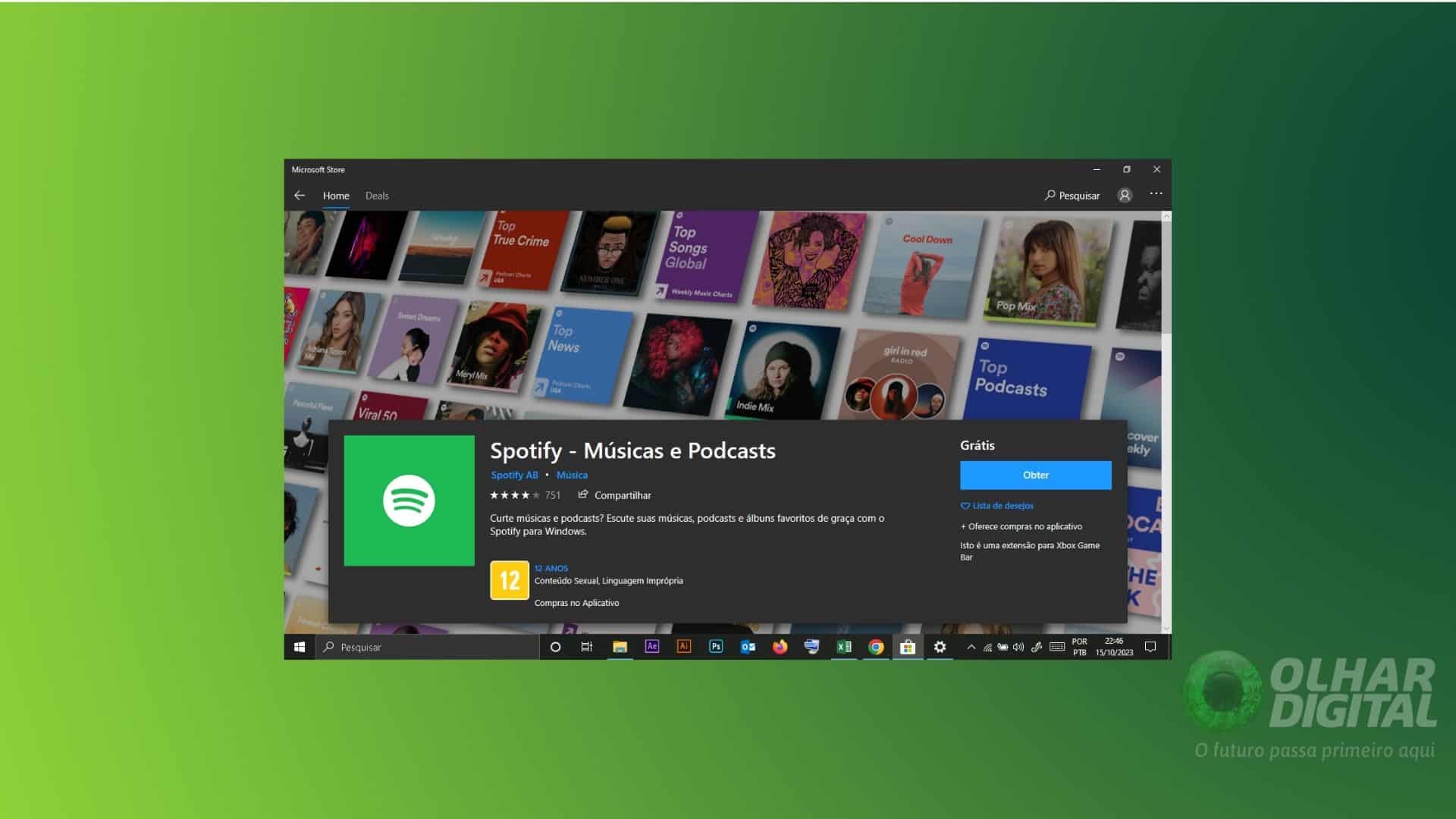1456x819 pixels.
Task: Open the search in Microsoft Store
Action: (x=1072, y=195)
